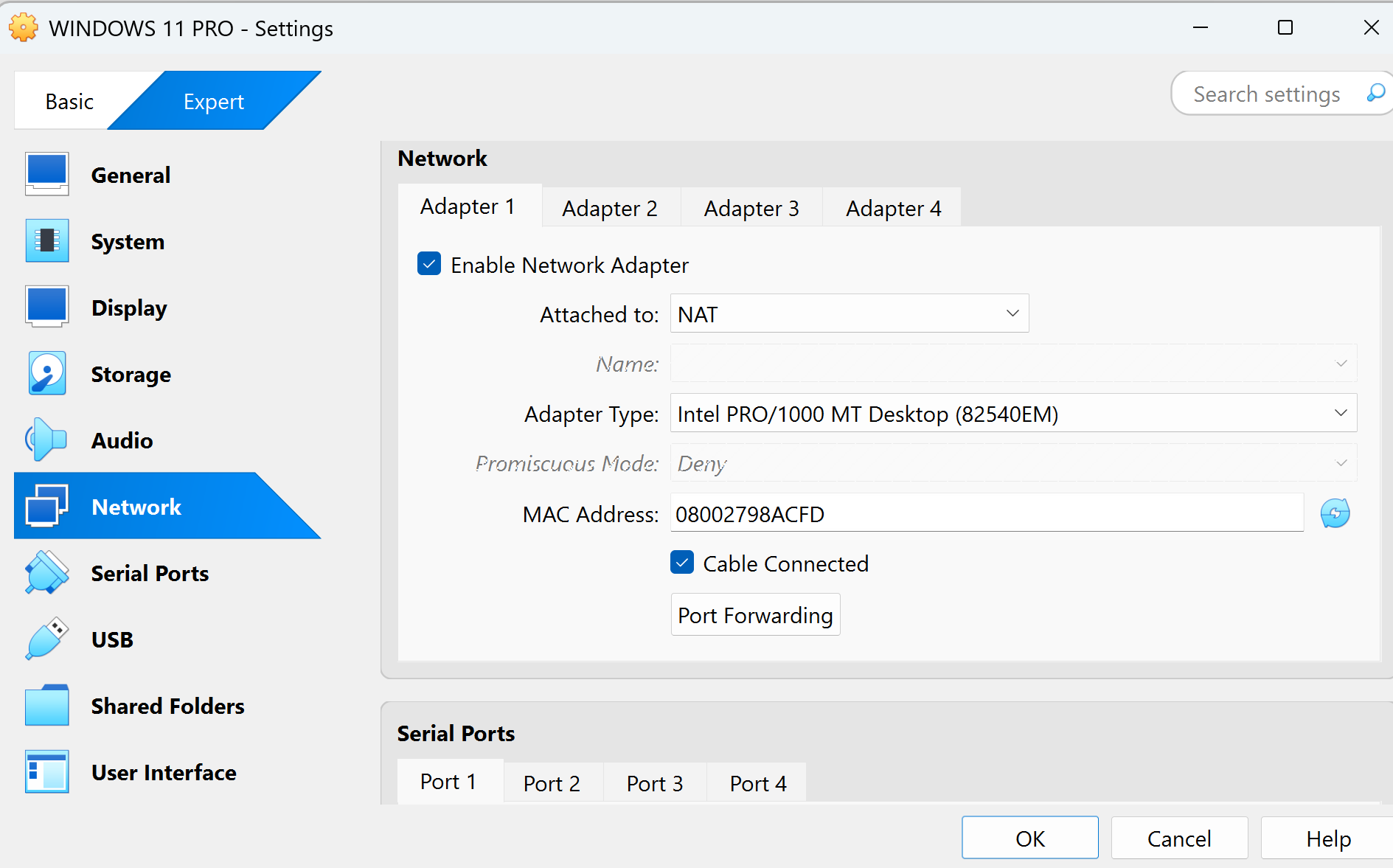This screenshot has height=868, width=1393.
Task: Click the Serial Ports section heading
Action: (456, 733)
